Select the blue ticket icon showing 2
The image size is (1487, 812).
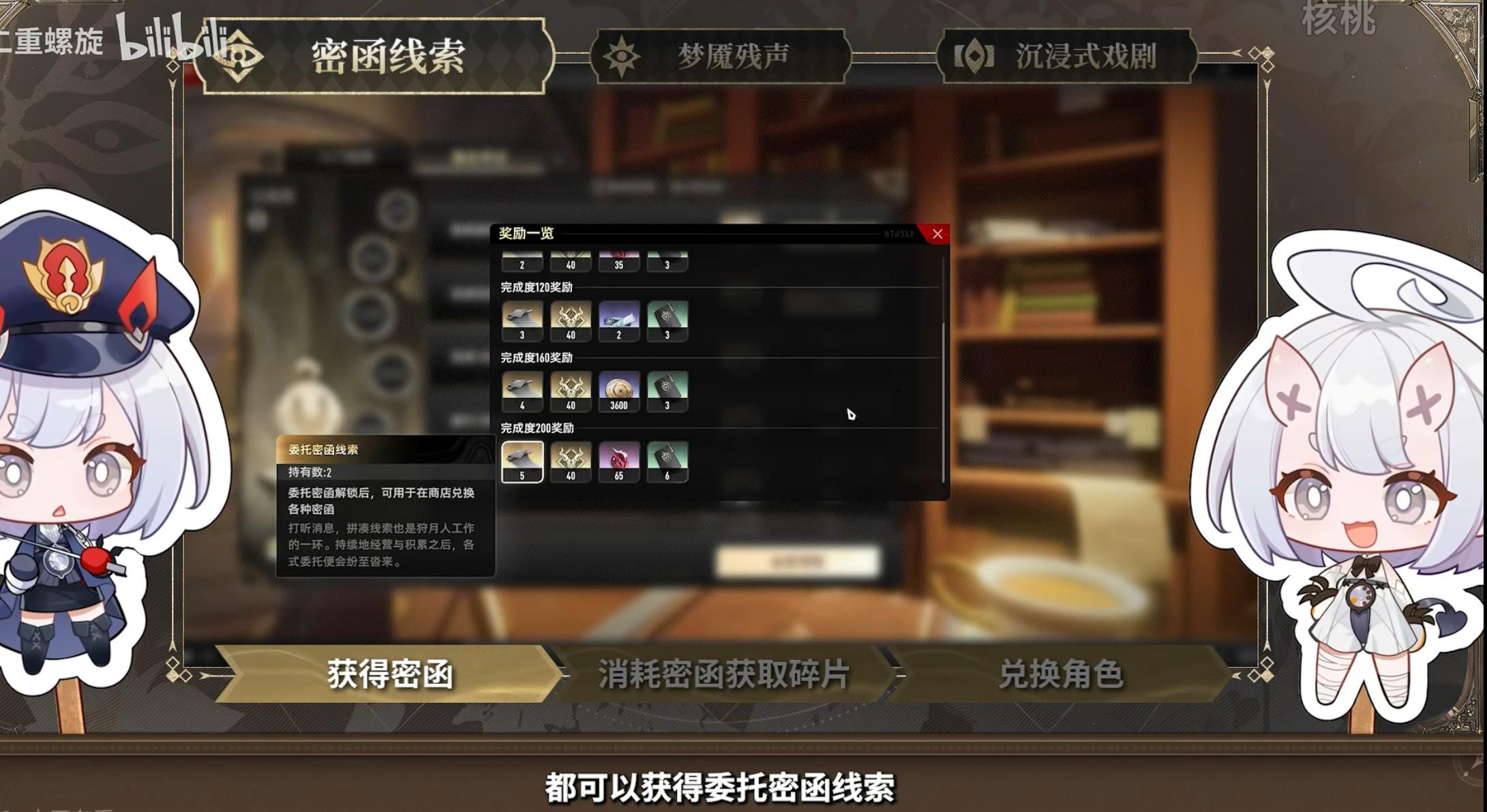[x=618, y=321]
